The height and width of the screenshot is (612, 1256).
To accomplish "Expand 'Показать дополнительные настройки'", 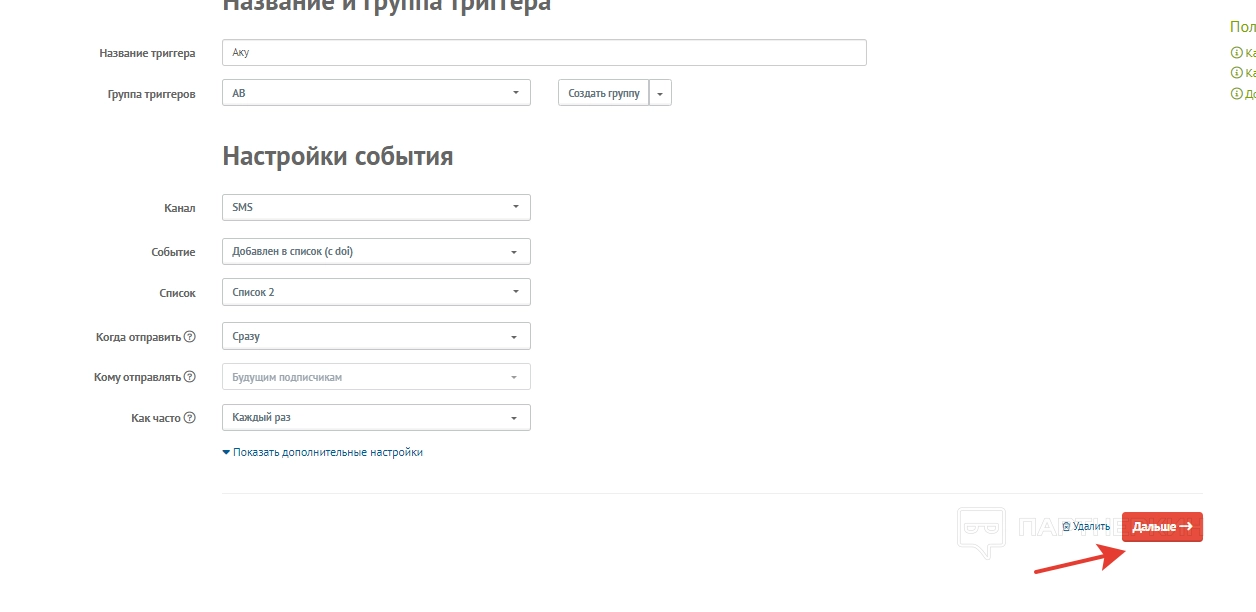I will 323,452.
